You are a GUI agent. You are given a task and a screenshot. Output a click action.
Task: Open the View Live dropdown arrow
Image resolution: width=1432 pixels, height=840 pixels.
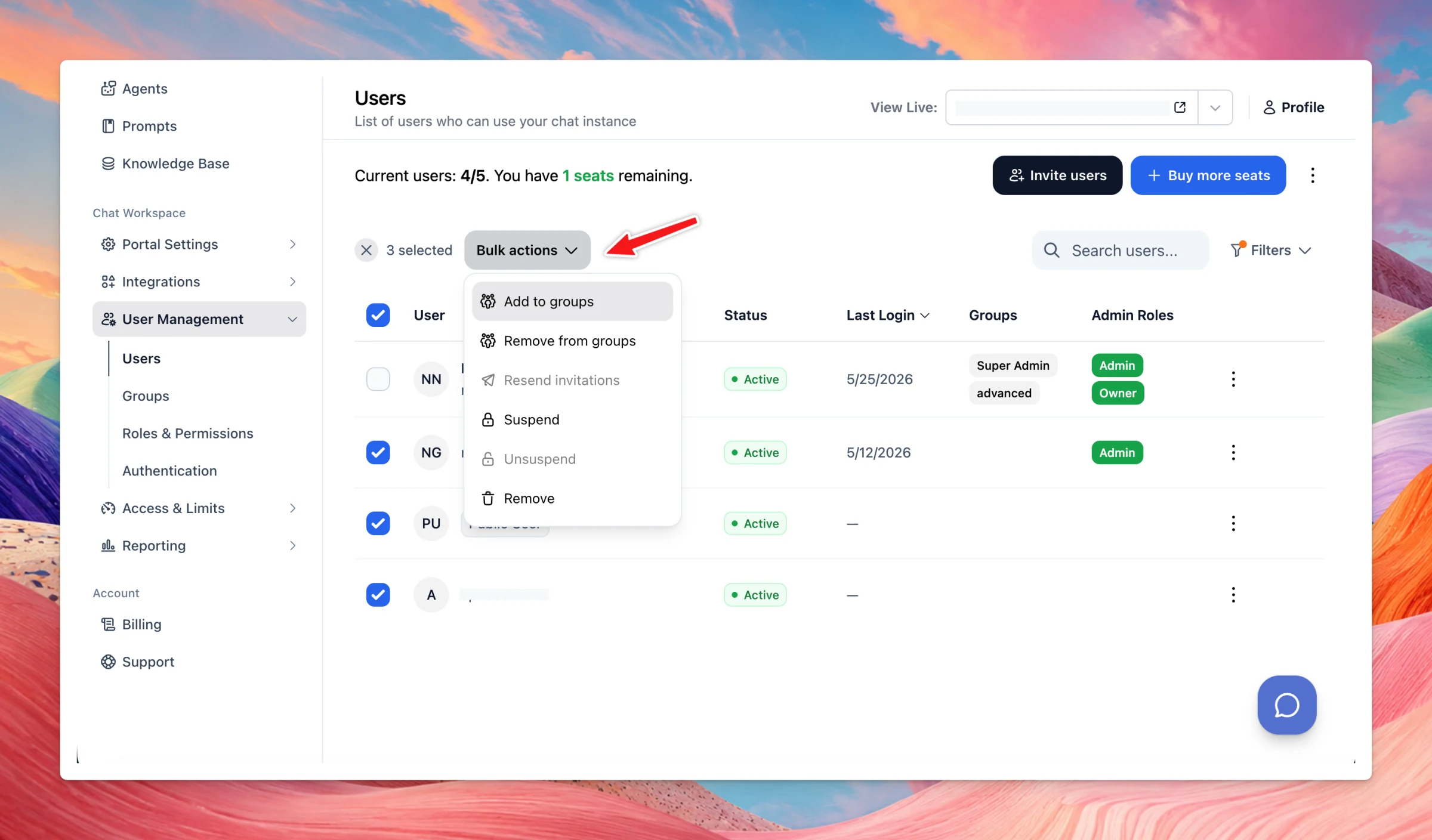pyautogui.click(x=1215, y=107)
